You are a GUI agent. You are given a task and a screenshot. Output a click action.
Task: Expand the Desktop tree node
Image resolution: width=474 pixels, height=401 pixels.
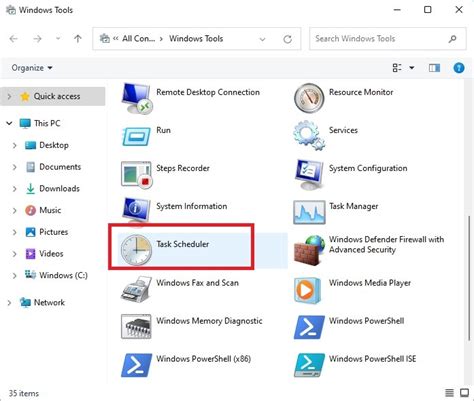pyautogui.click(x=14, y=145)
